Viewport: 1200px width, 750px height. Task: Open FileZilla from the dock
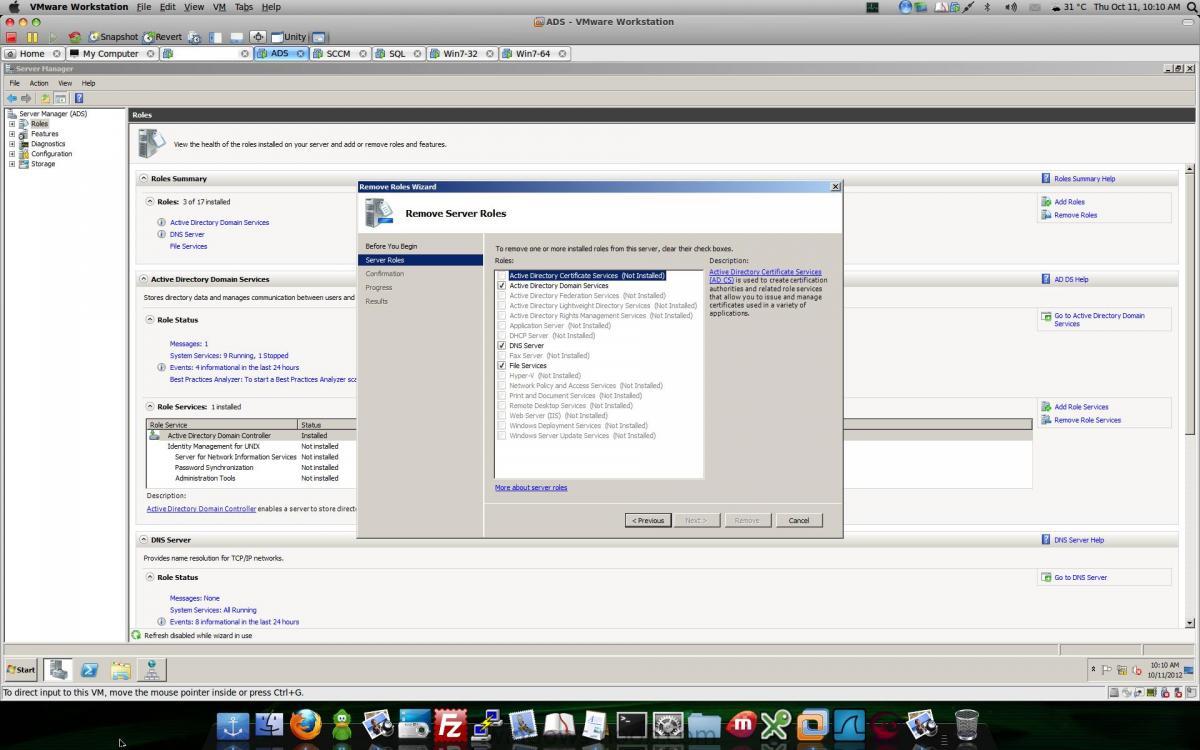pos(450,724)
